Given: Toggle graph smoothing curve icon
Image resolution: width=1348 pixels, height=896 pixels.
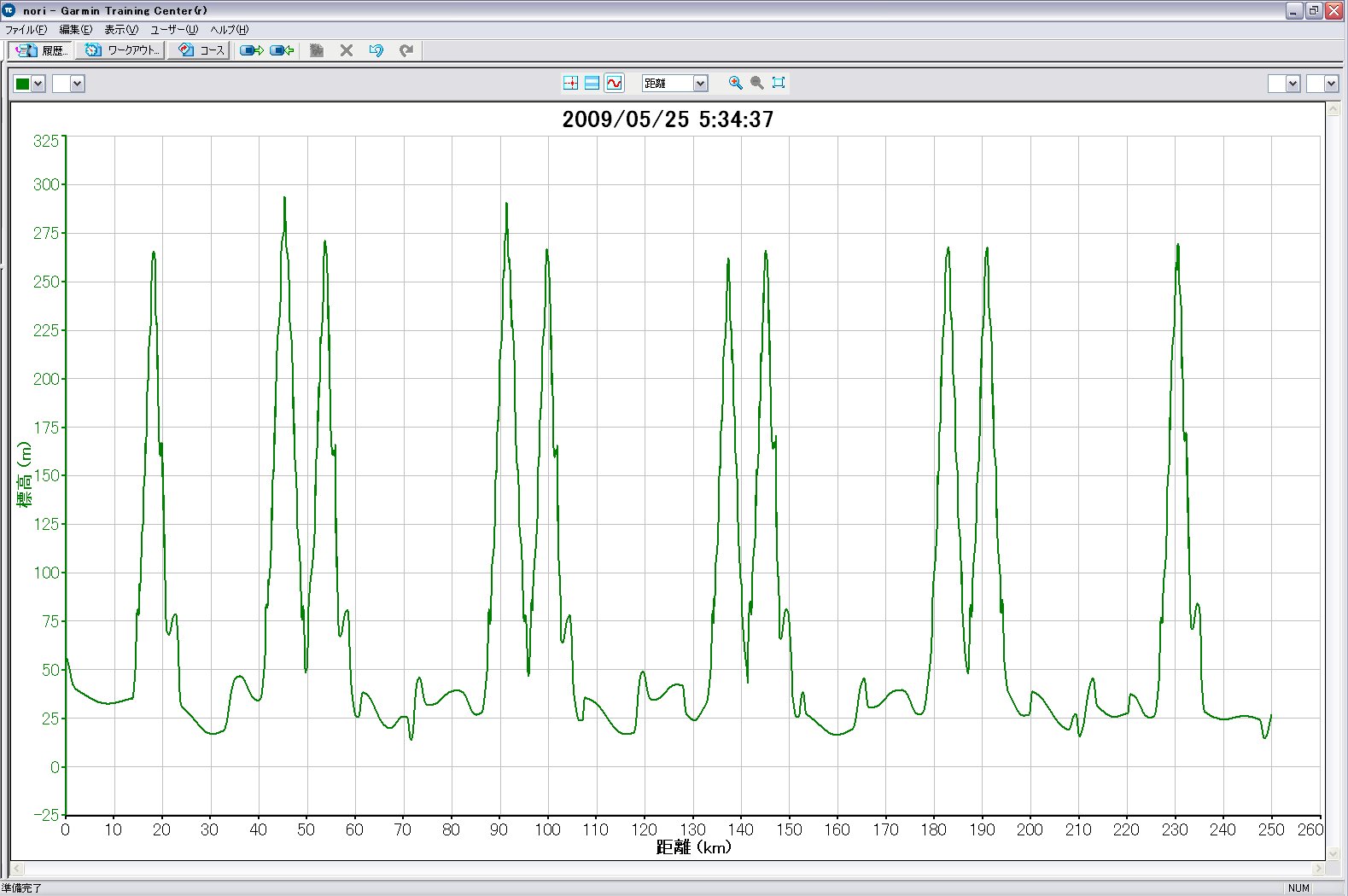Looking at the screenshot, I should tap(615, 83).
